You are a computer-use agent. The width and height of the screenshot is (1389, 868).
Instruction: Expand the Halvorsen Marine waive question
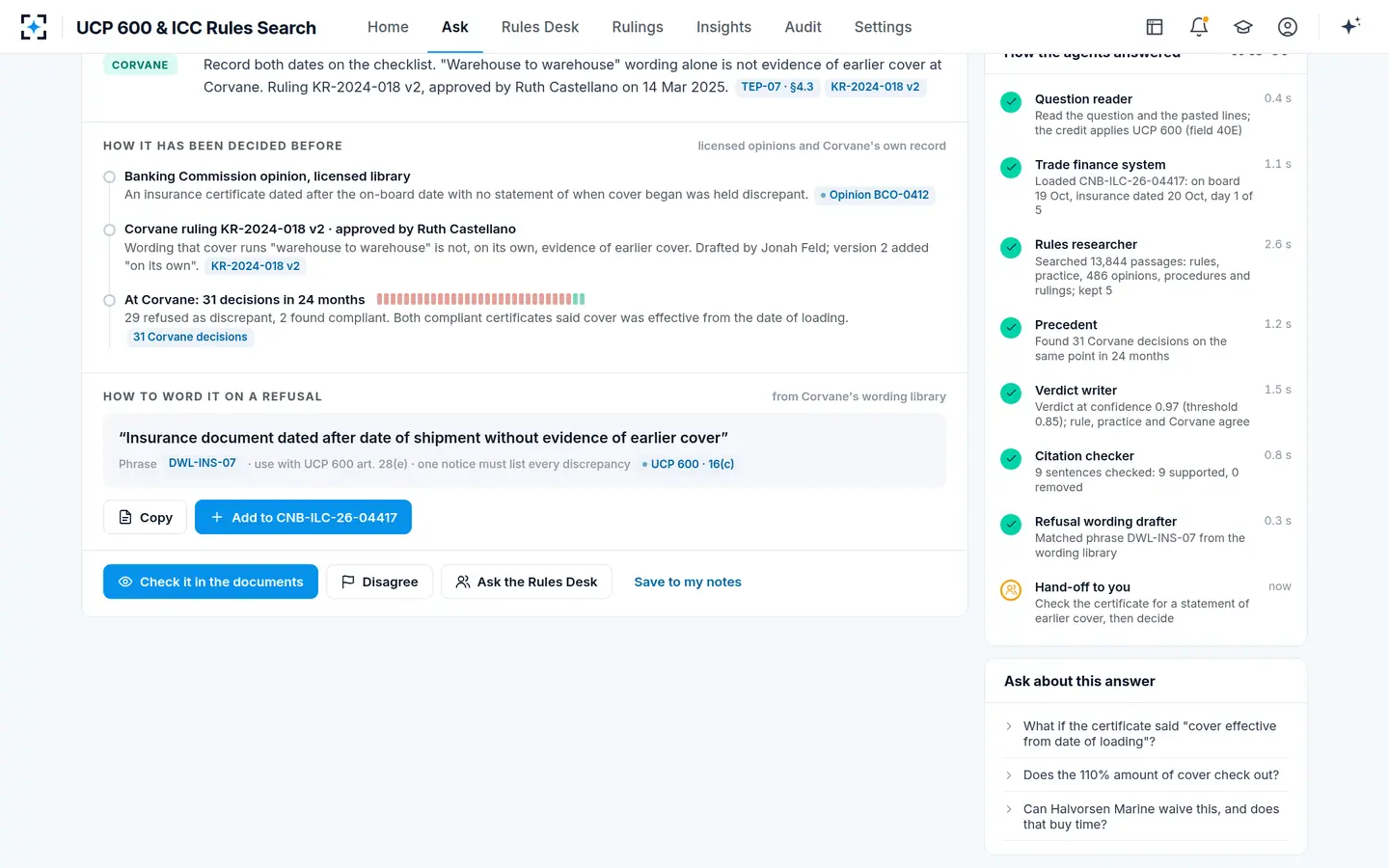pos(1146,817)
